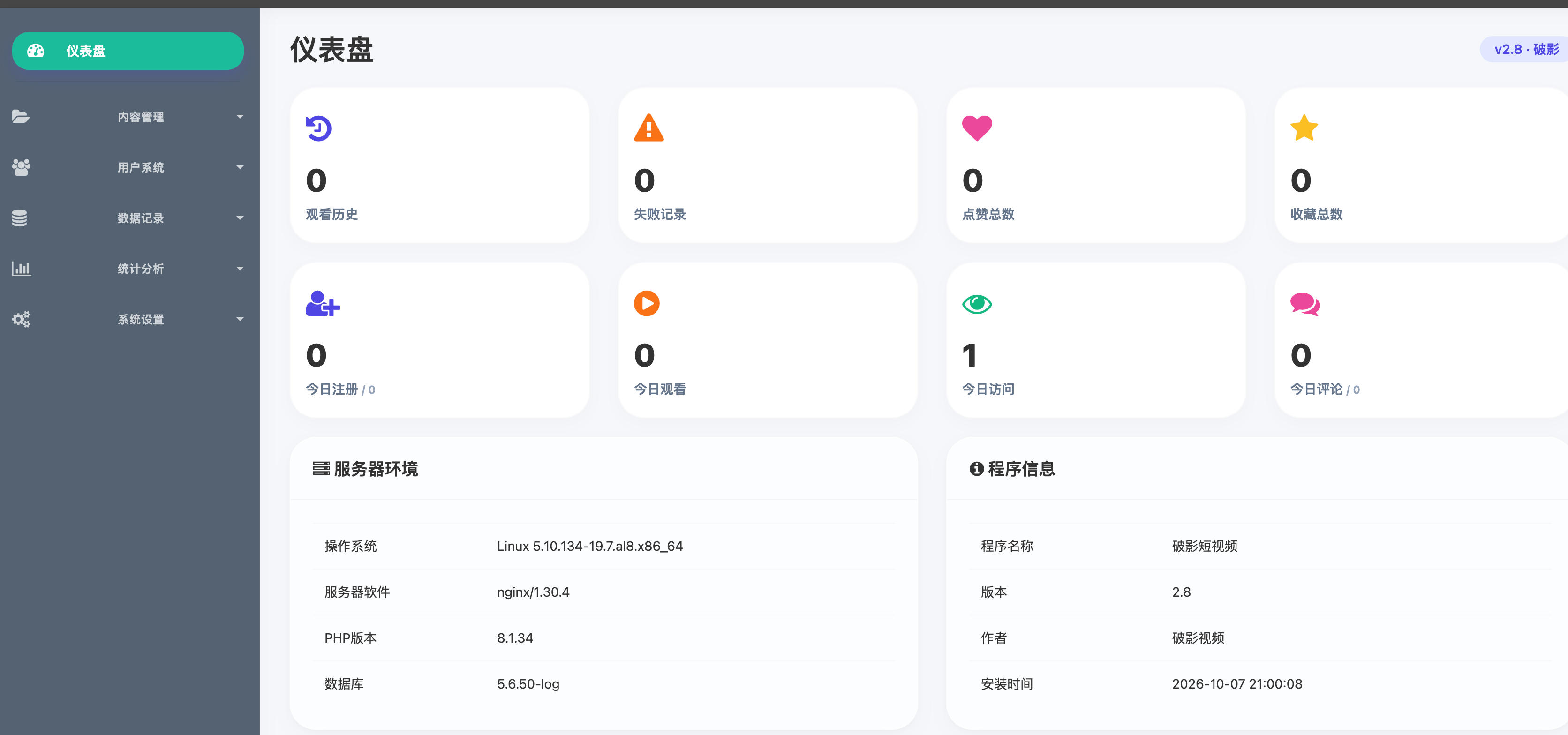The image size is (1568, 735).
Task: Expand the 统计分析 dropdown arrow
Action: coord(240,268)
